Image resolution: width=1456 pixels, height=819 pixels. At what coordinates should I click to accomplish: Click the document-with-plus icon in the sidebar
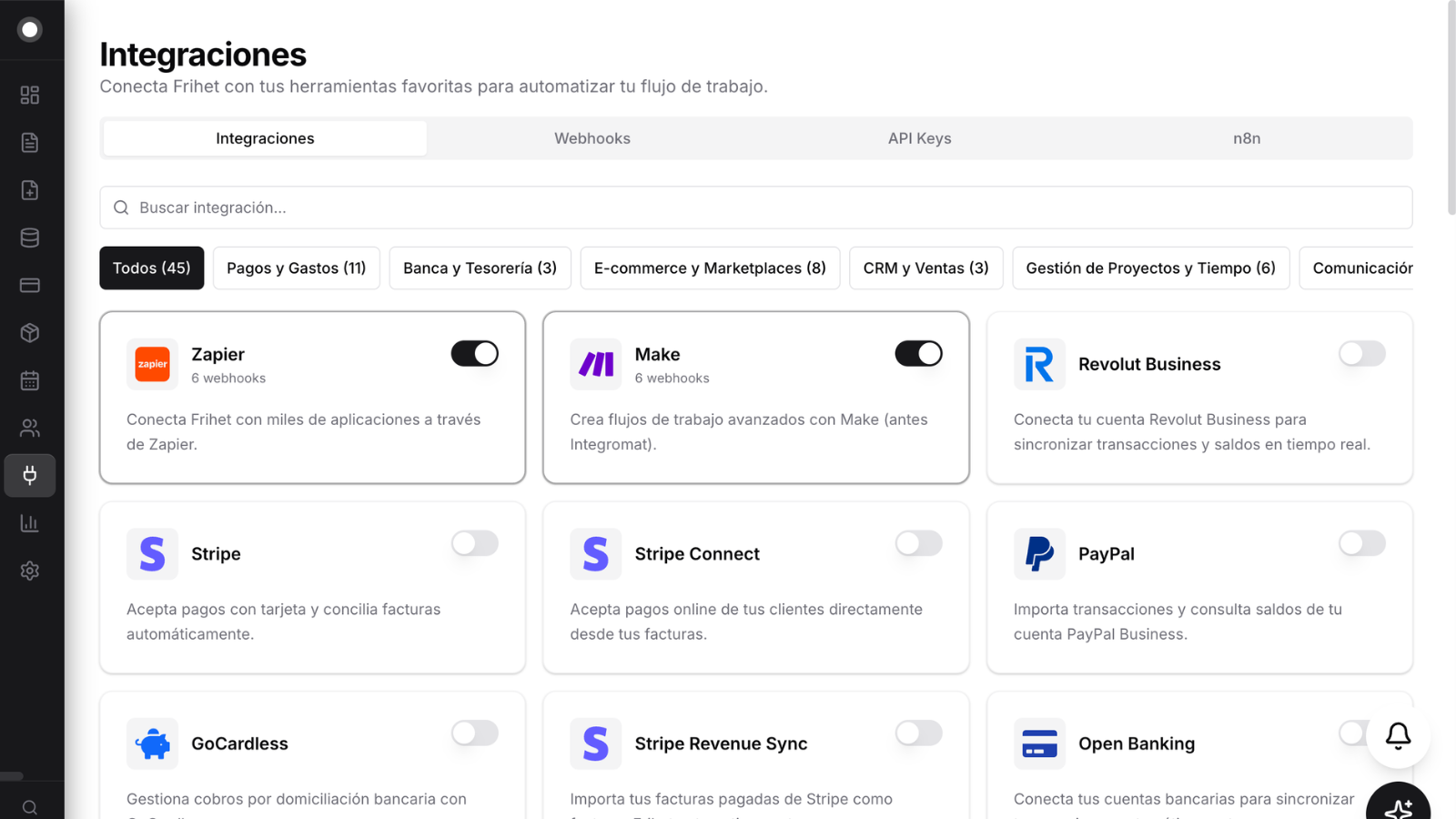tap(30, 190)
